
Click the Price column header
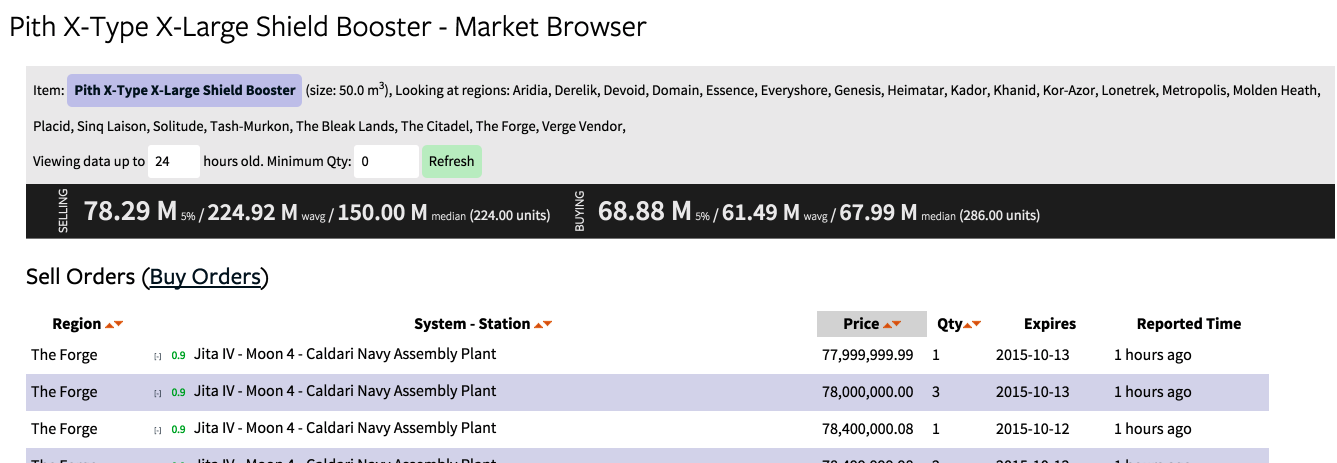point(861,324)
